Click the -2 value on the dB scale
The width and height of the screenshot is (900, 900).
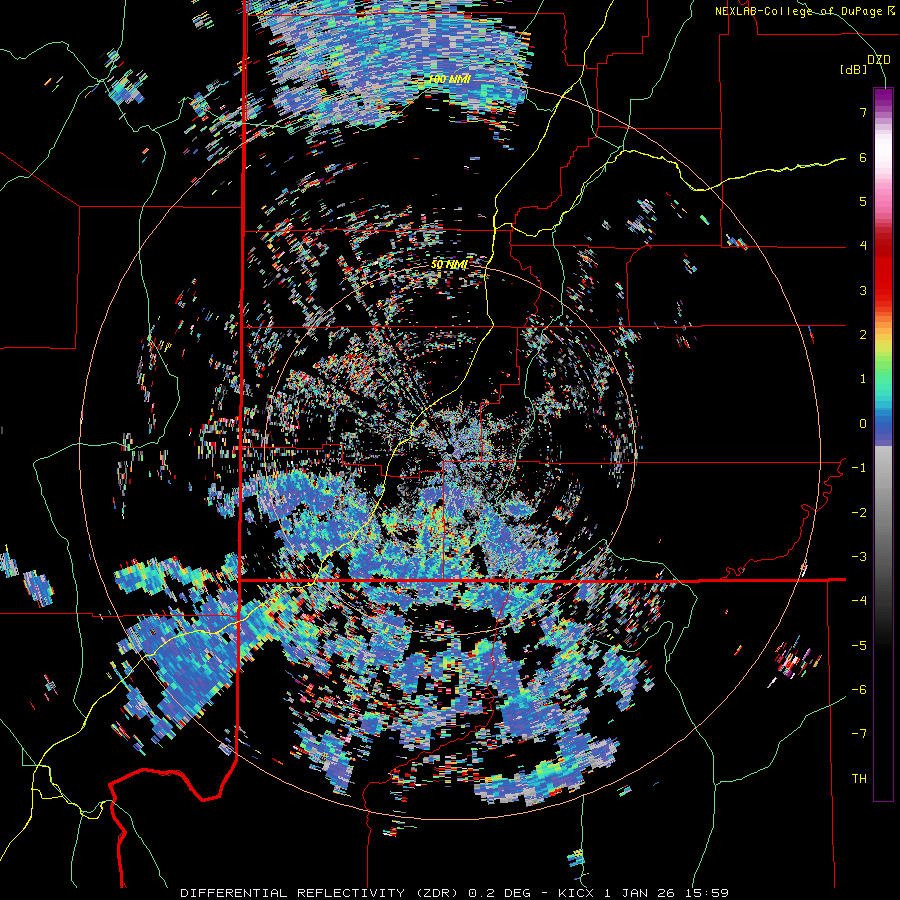(x=859, y=513)
